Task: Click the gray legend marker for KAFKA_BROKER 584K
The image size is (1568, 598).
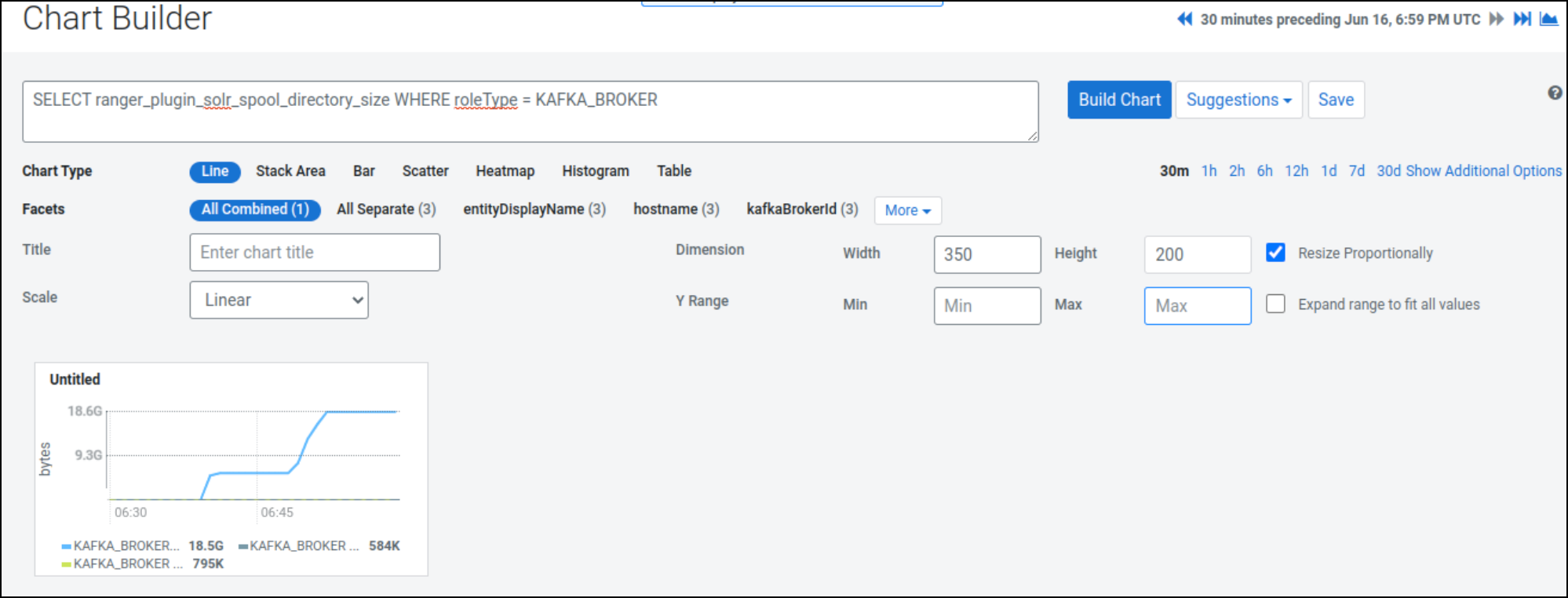Action: click(243, 546)
